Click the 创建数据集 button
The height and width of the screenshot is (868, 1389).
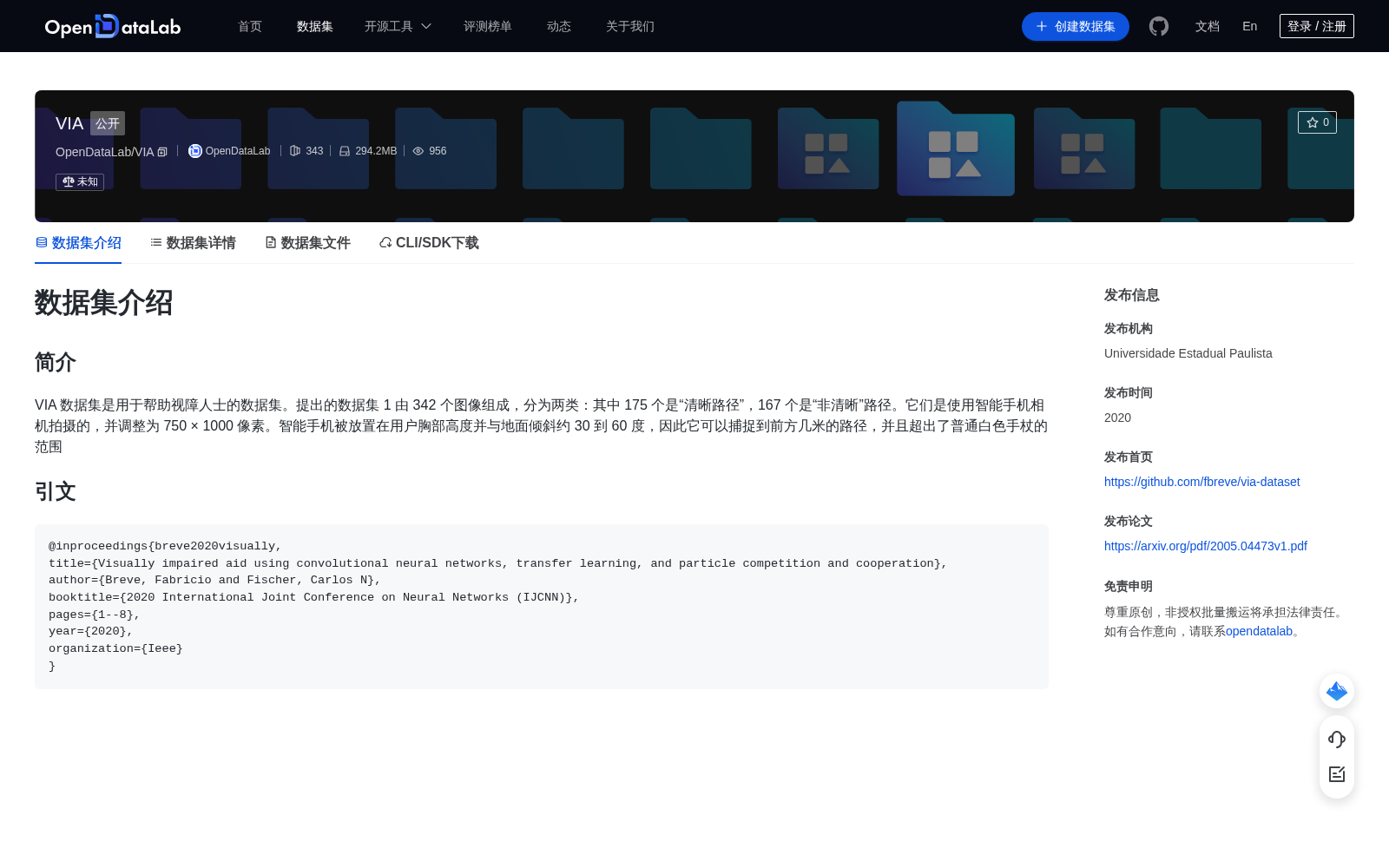point(1076,26)
